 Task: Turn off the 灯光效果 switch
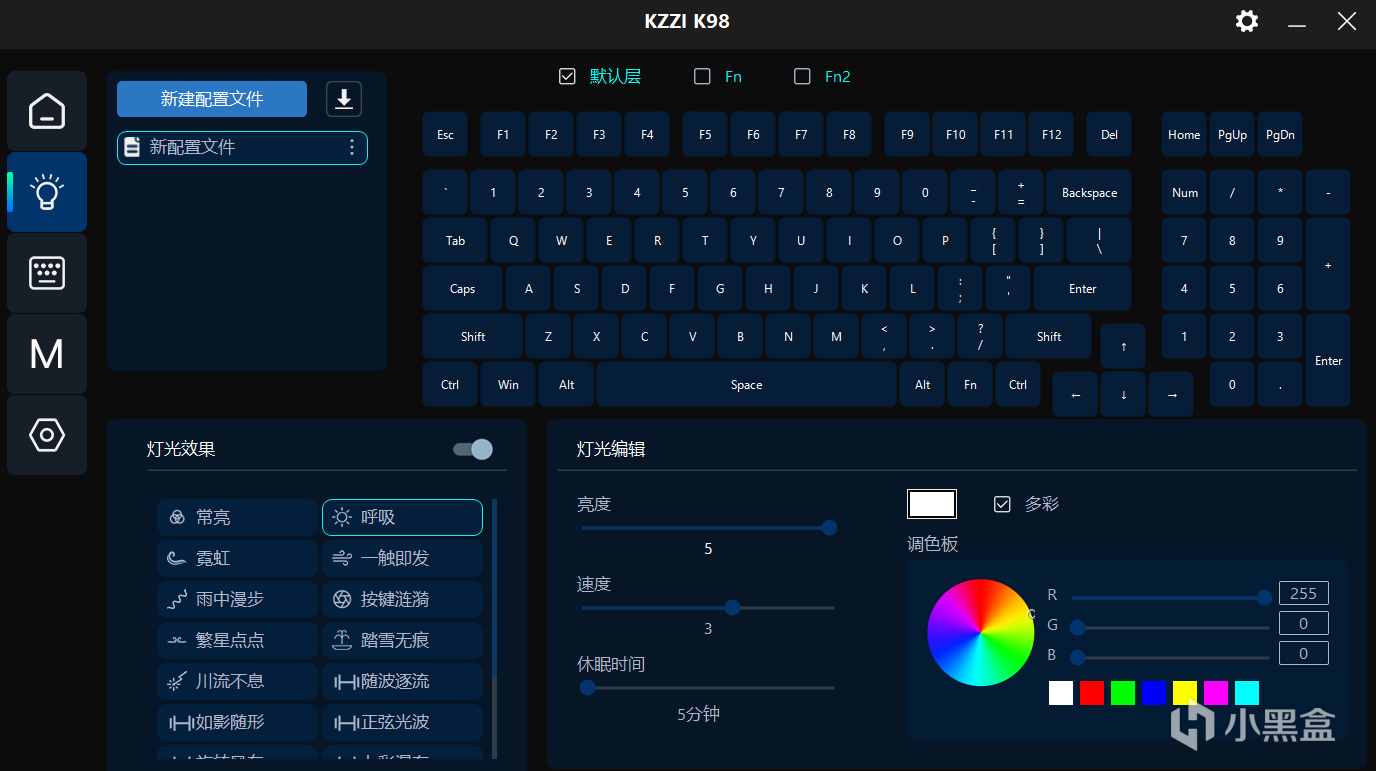pos(473,449)
